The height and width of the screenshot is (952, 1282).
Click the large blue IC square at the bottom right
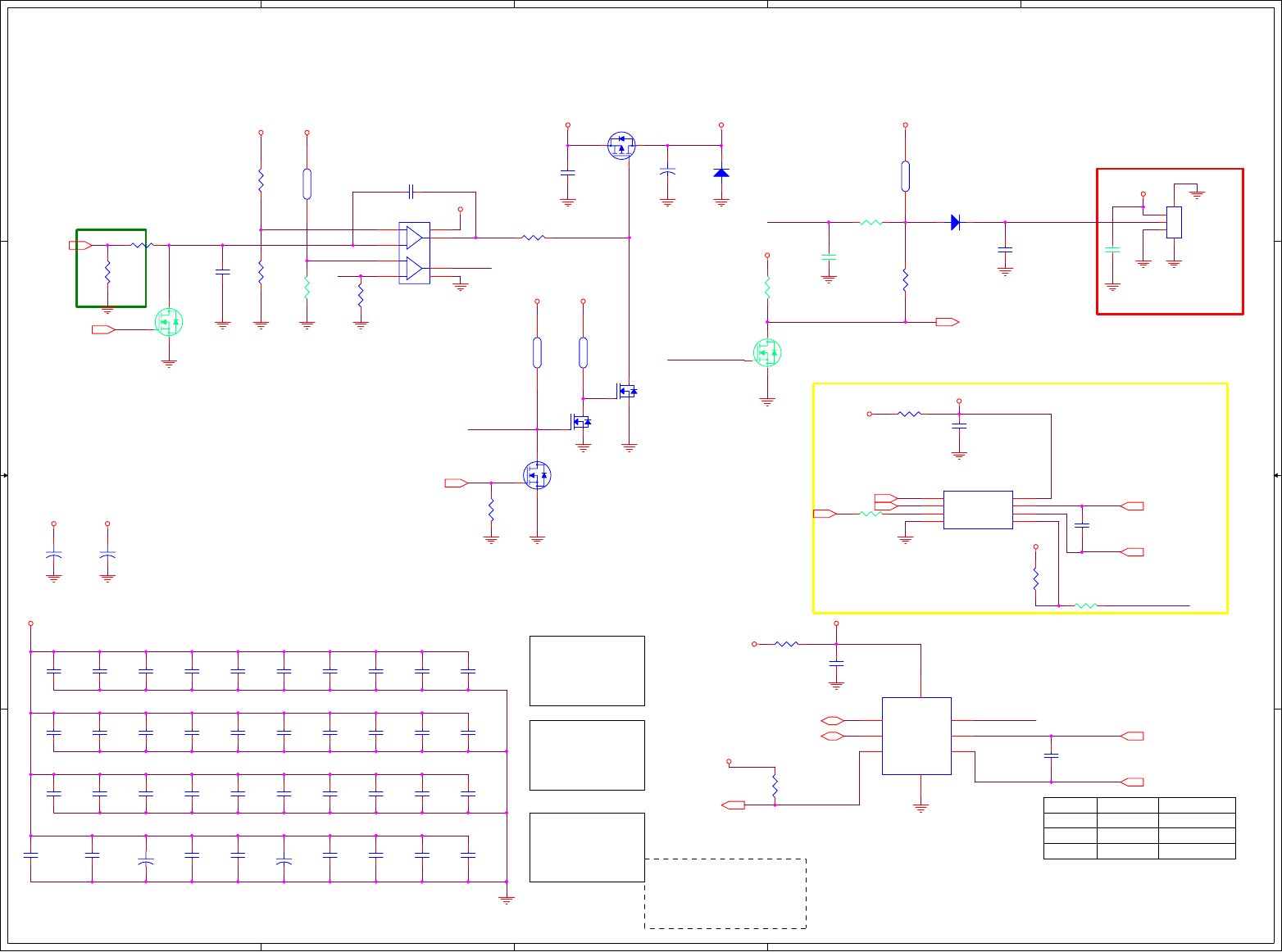pyautogui.click(x=916, y=736)
